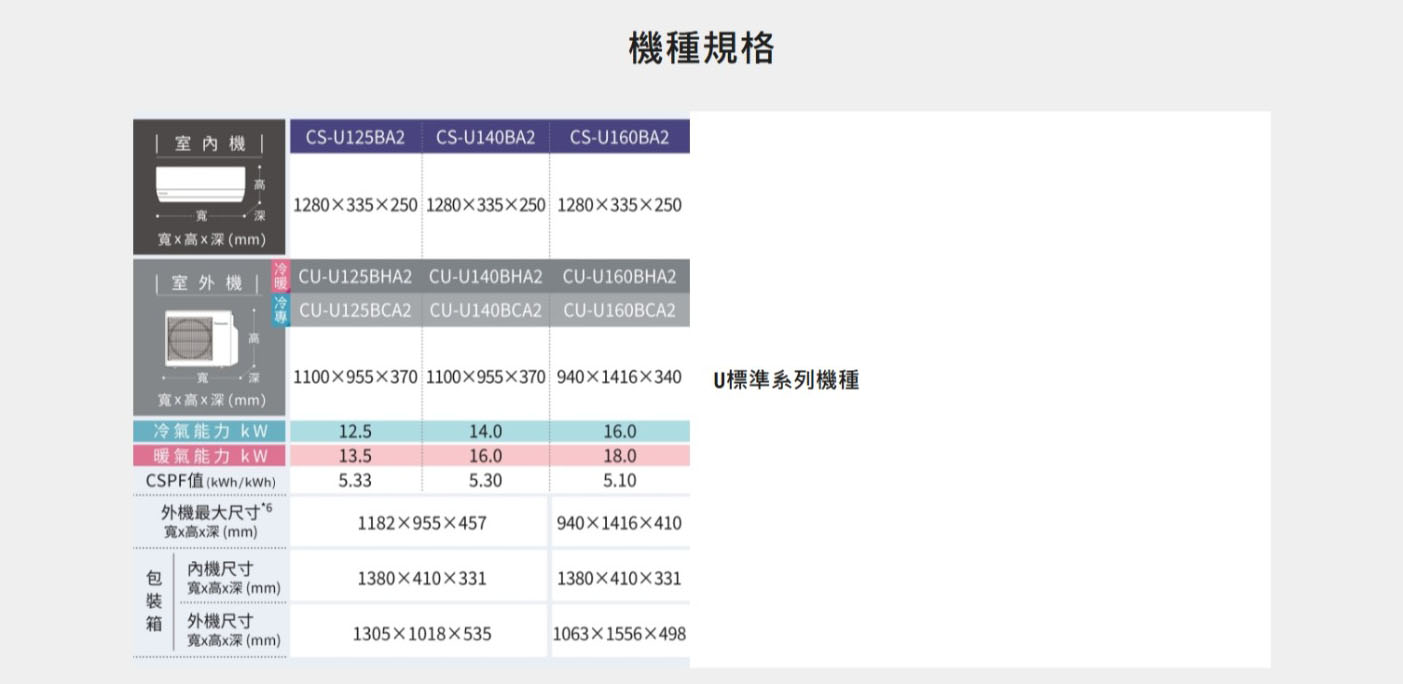Click the CU-U160BHA2 model cell
Viewport: 1403px width, 684px height.
coord(619,276)
